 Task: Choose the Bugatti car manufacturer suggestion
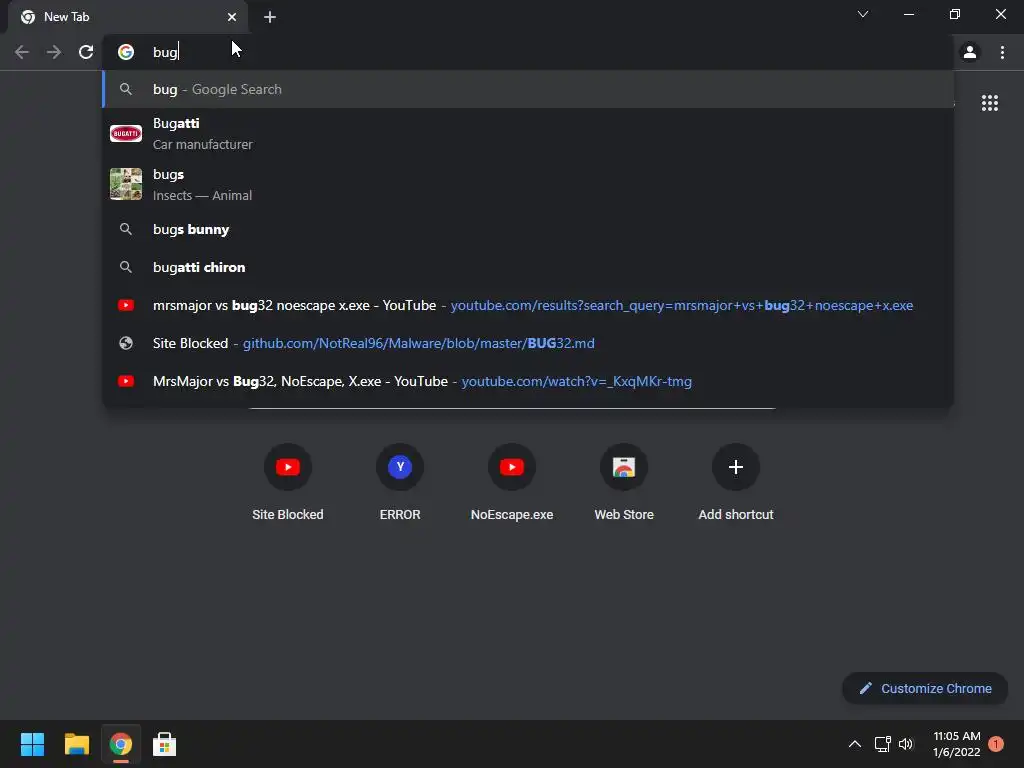[x=528, y=134]
